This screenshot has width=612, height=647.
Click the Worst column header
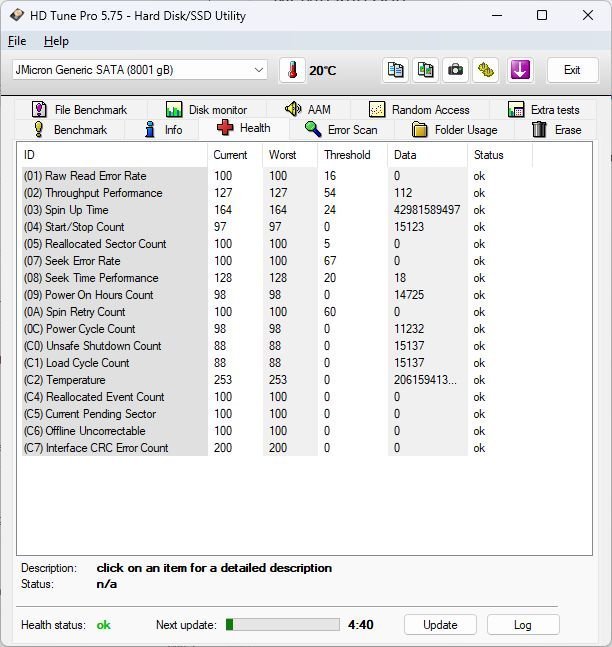[290, 155]
